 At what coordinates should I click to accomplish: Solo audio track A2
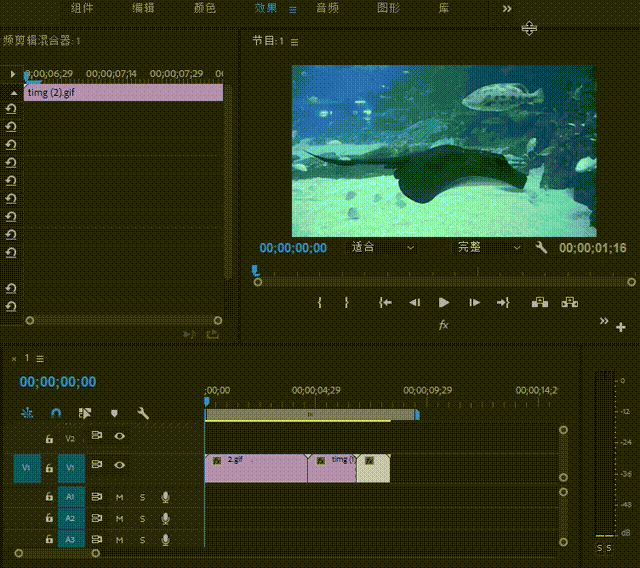(x=142, y=518)
